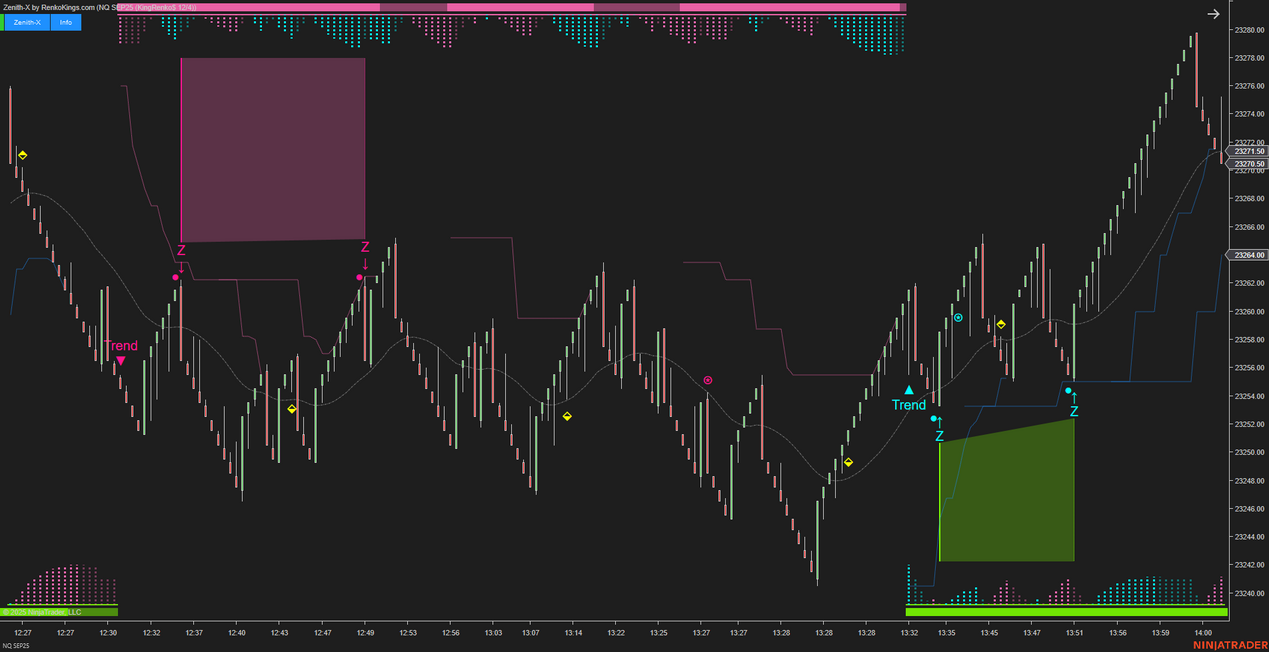Click the cyan Z arrow above green zone's left edge
This screenshot has width=1269, height=652.
tap(939, 429)
